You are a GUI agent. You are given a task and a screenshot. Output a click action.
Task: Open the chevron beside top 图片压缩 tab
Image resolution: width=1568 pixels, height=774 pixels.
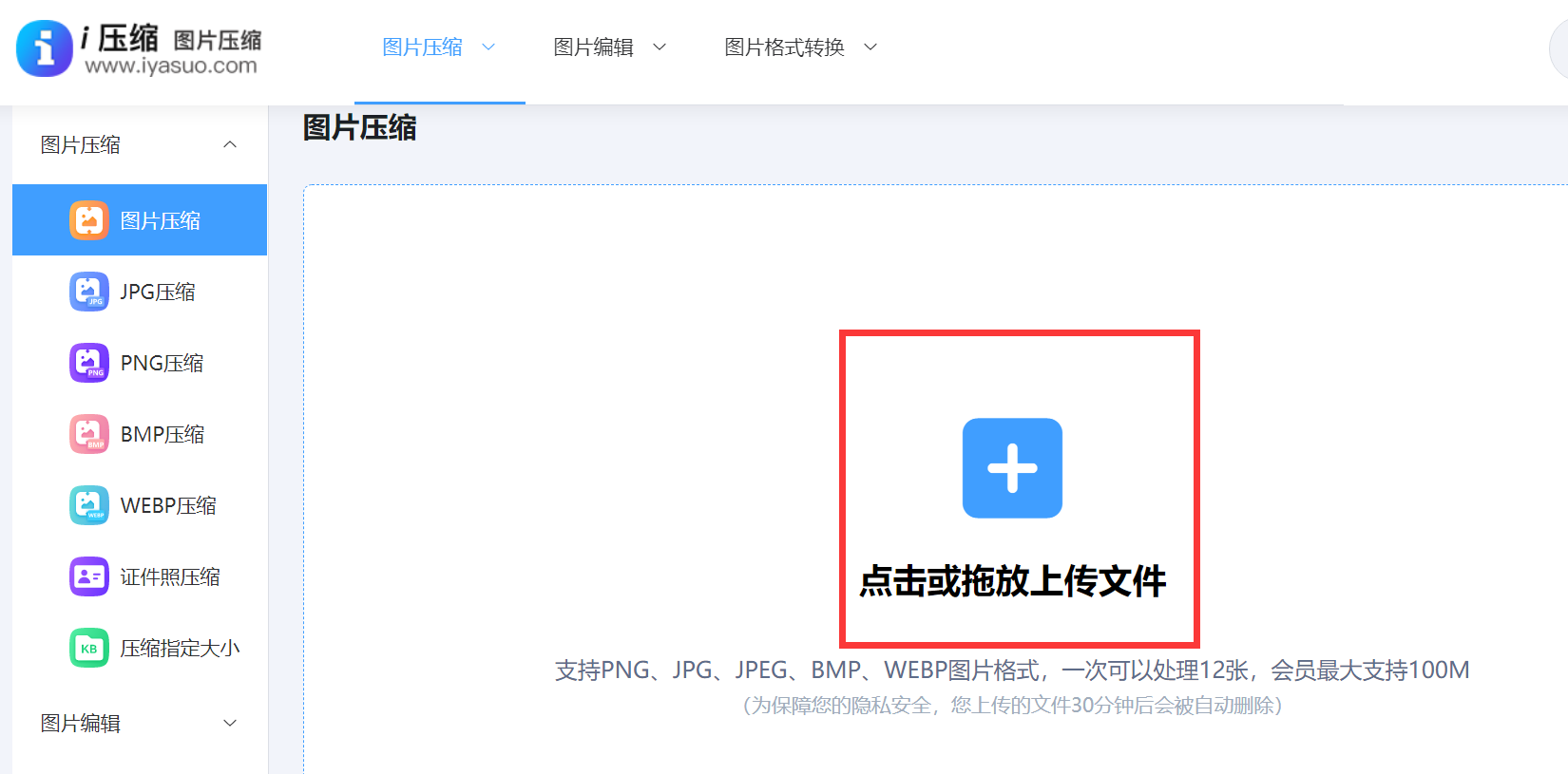click(x=488, y=47)
